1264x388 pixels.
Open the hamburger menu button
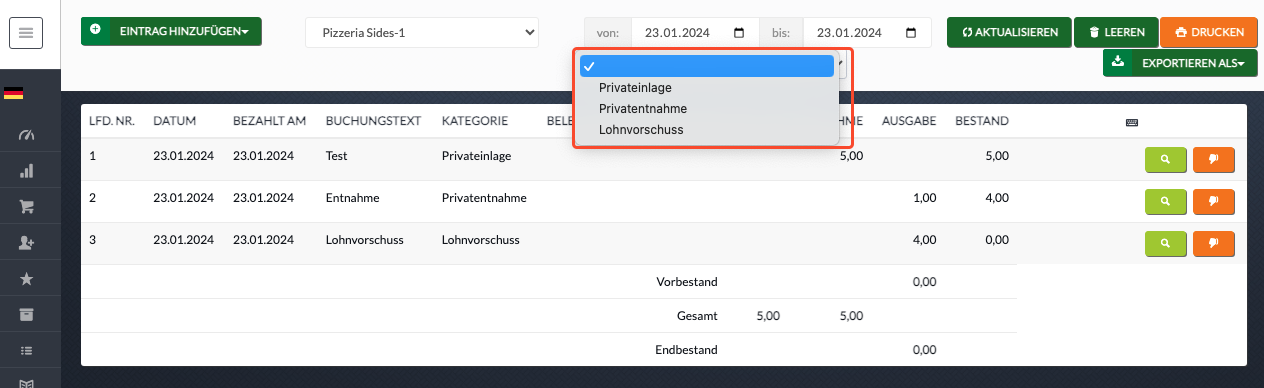25,33
